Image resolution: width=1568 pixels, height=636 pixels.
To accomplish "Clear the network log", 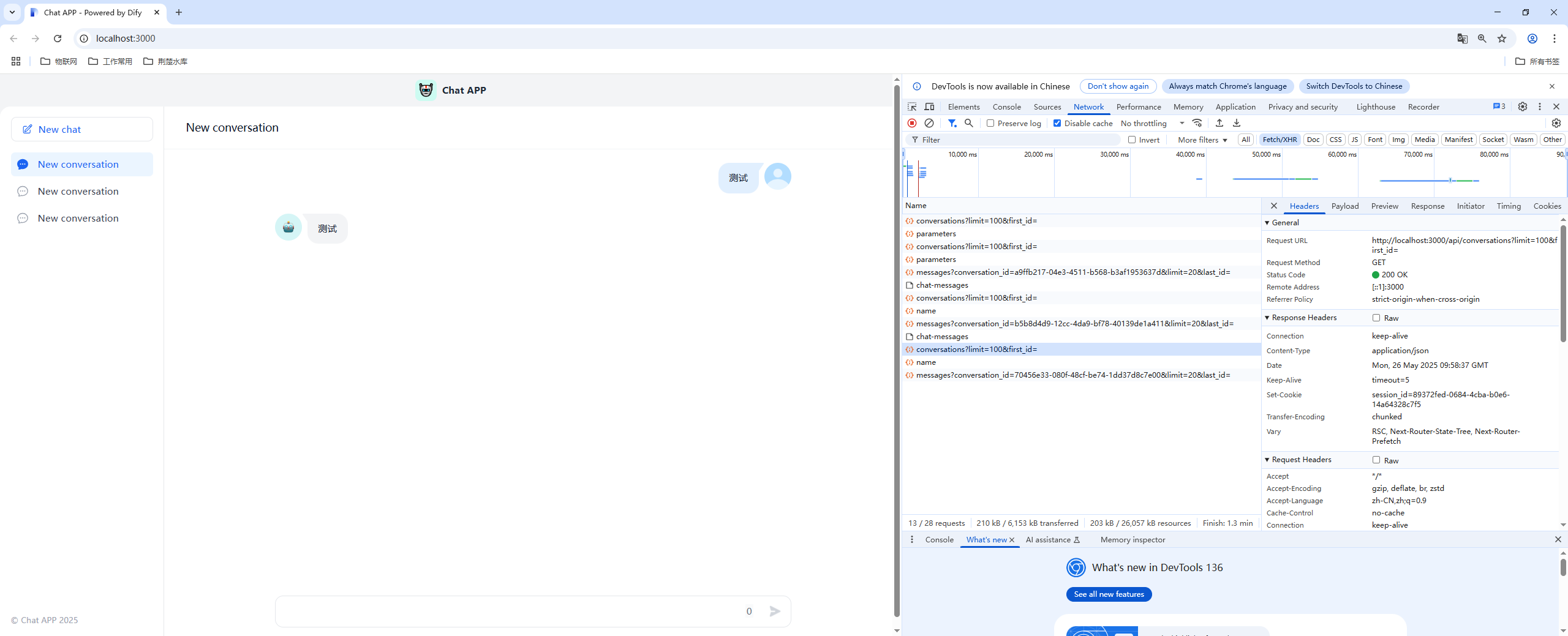I will (x=929, y=123).
